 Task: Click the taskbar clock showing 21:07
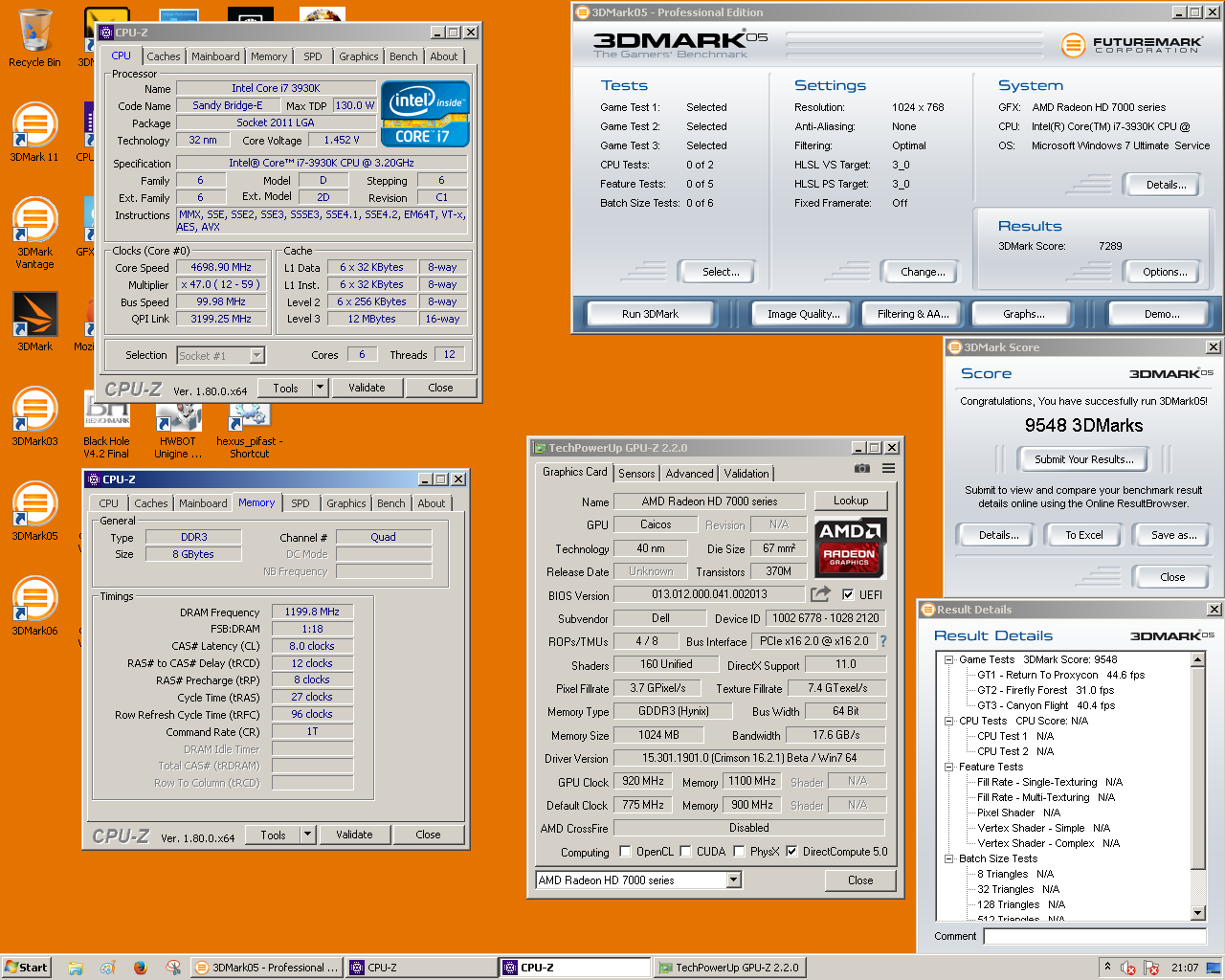pos(1185,968)
